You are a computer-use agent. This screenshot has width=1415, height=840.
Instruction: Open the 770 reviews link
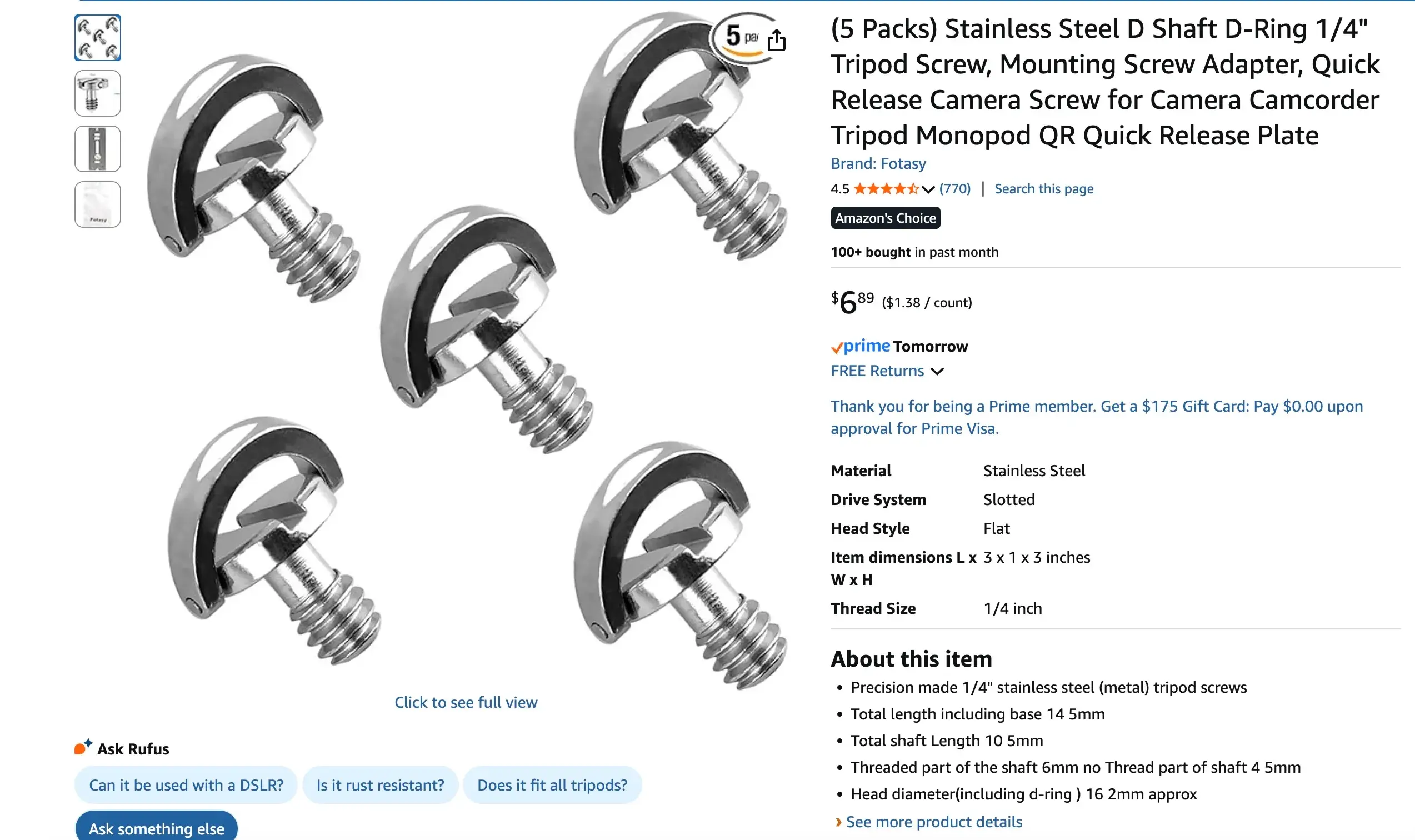(x=954, y=188)
